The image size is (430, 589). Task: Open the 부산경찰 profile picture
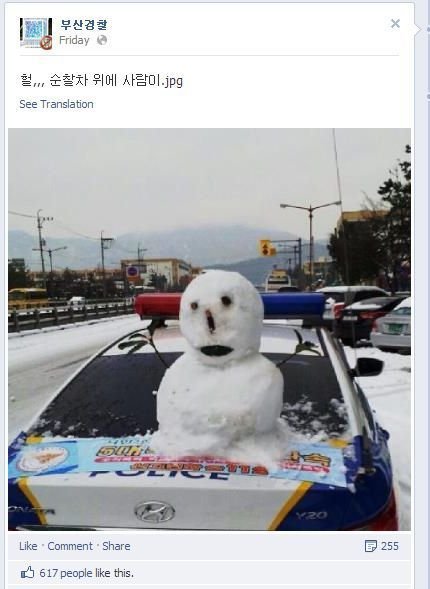tap(36, 33)
